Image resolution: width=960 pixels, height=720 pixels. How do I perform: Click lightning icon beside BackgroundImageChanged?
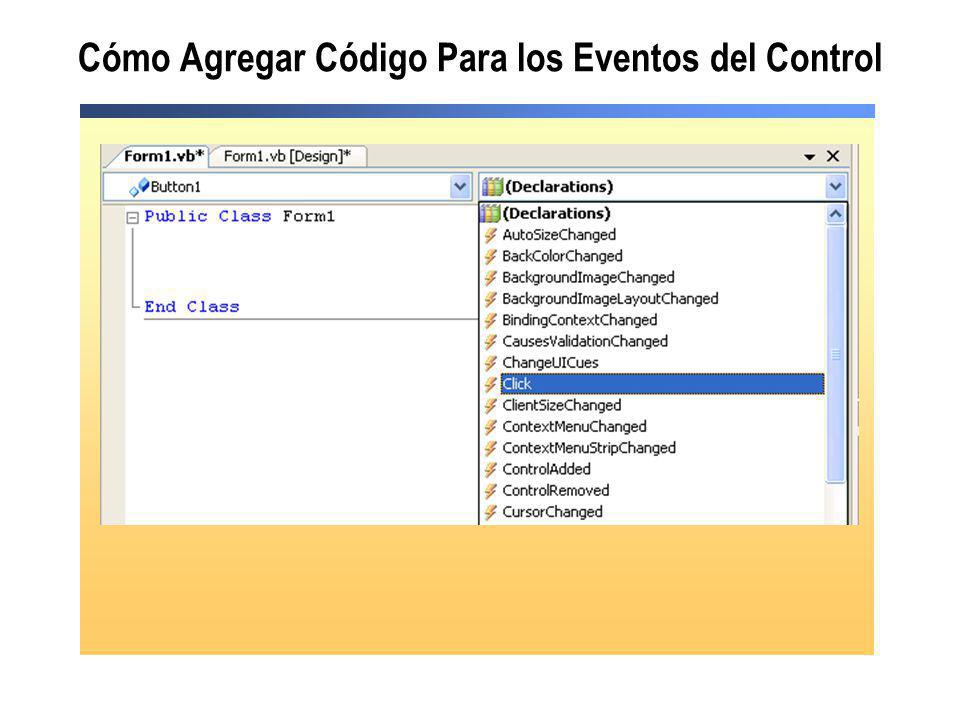[490, 277]
